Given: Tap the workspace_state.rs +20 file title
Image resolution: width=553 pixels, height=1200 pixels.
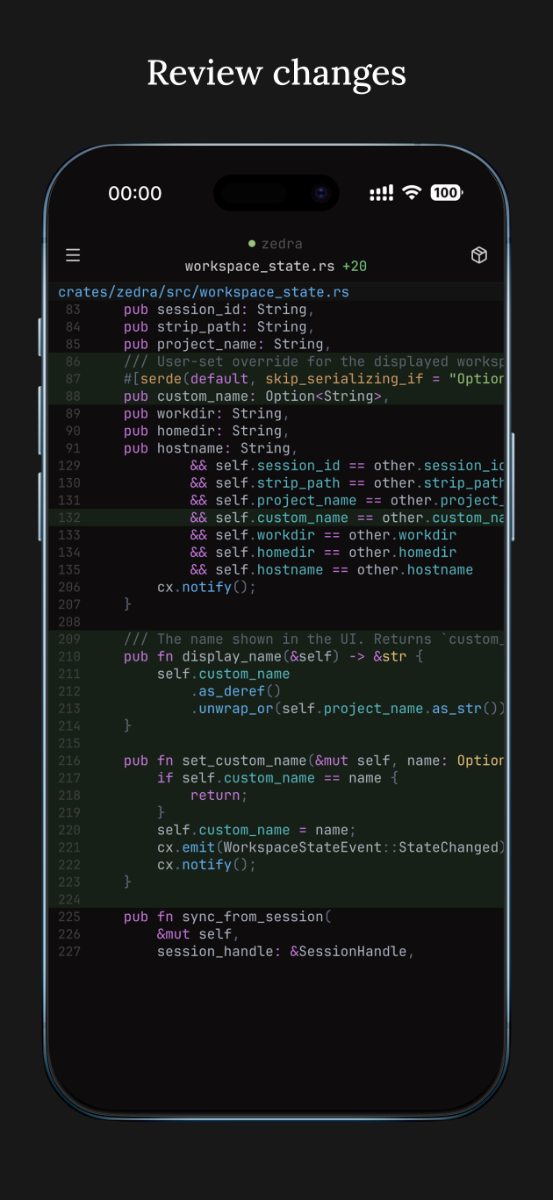Looking at the screenshot, I should tap(276, 266).
